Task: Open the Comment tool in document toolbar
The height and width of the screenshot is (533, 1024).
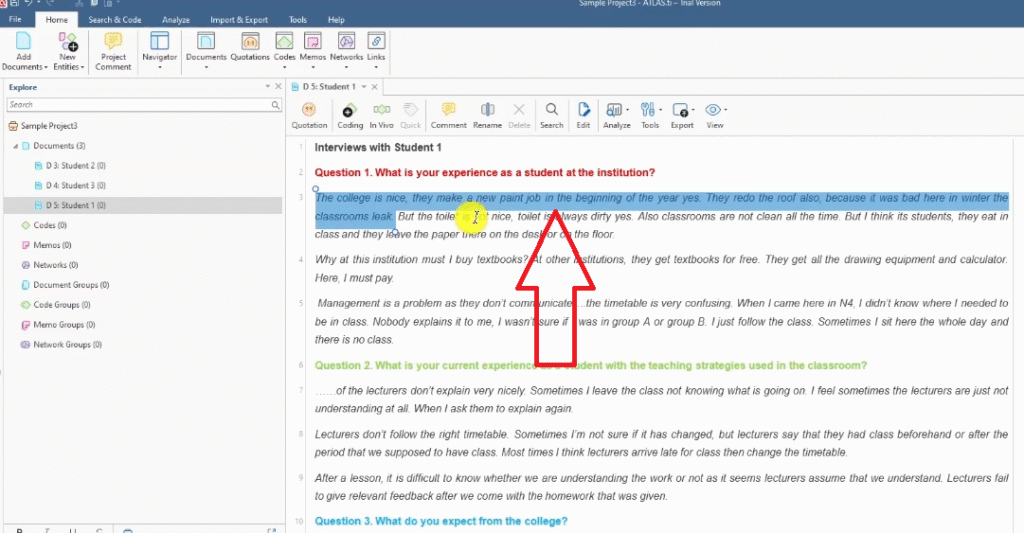Action: 448,115
